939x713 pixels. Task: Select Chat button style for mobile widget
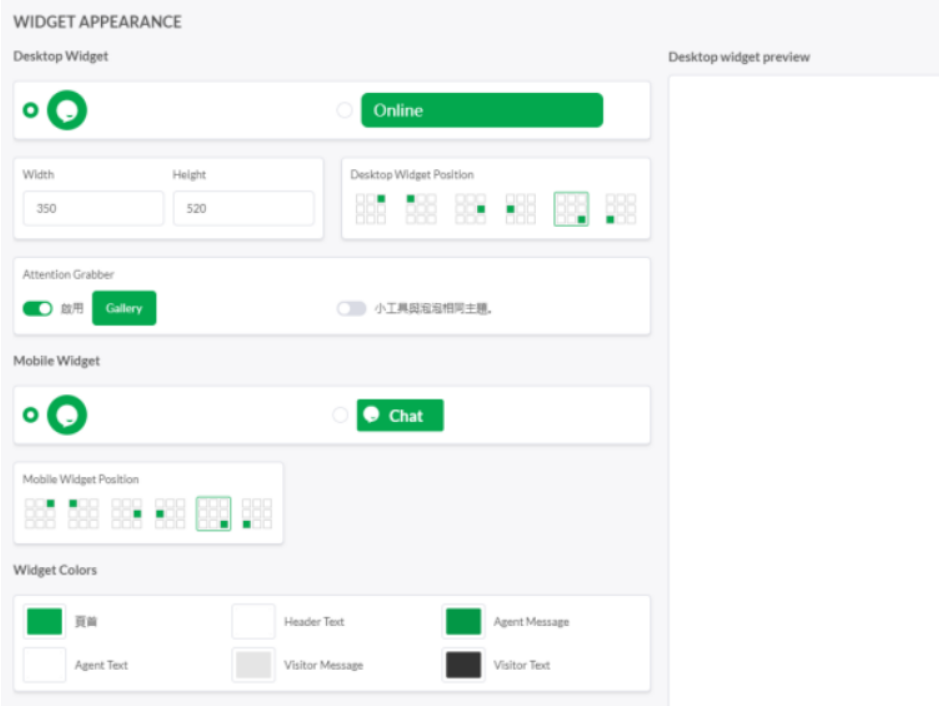click(340, 415)
